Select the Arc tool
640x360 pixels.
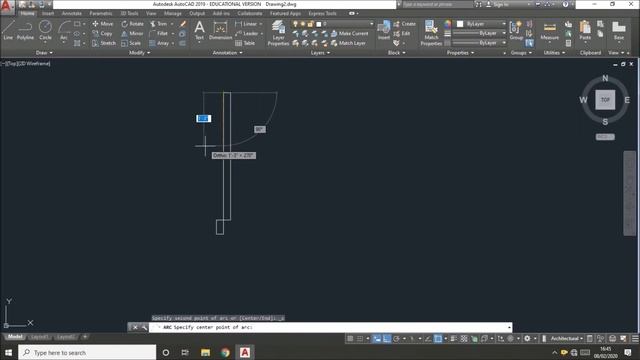pos(64,30)
